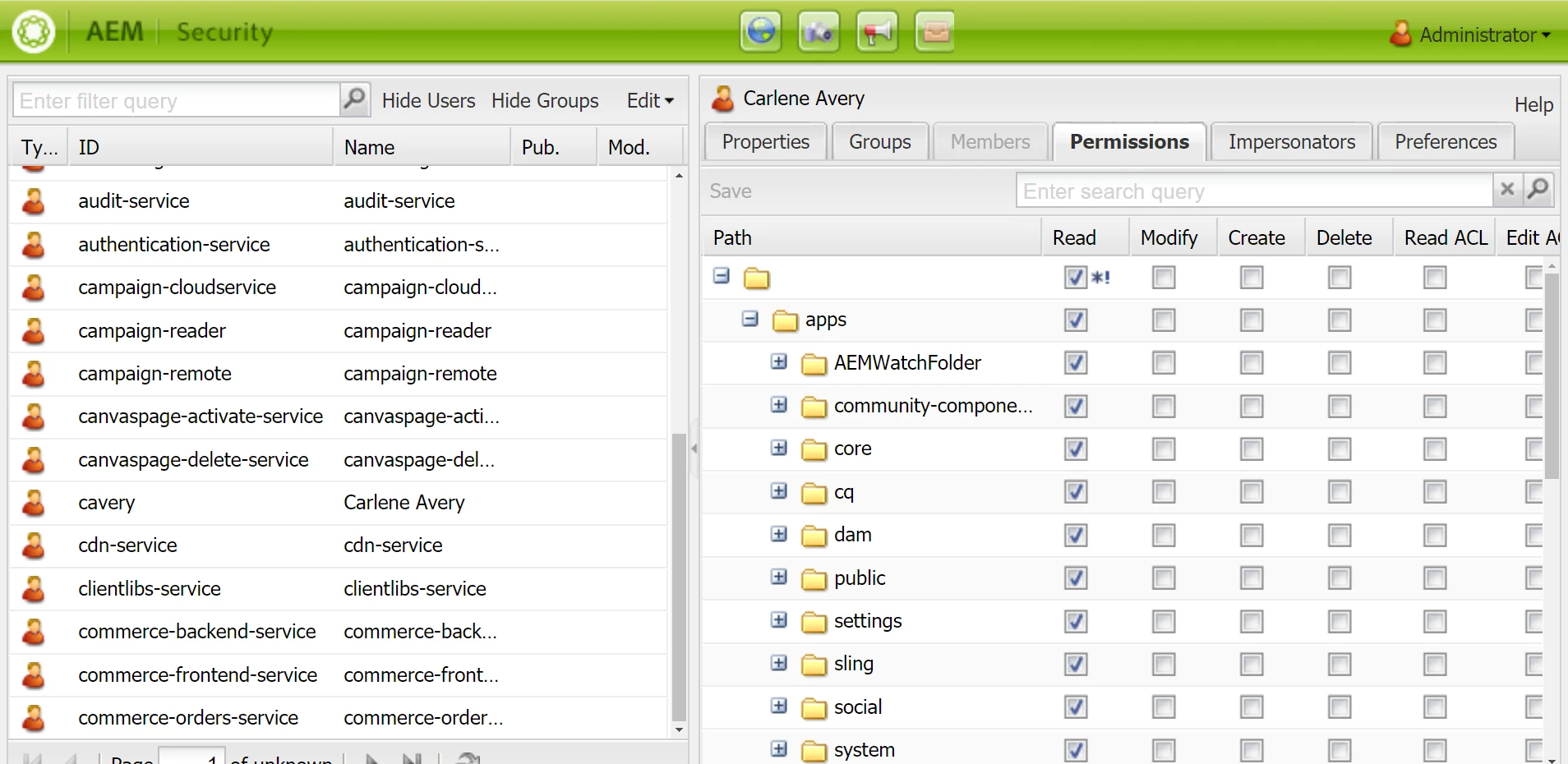Toggle Create permission for AEMWatchFolder
Viewport: 1568px width, 764px height.
(x=1252, y=363)
